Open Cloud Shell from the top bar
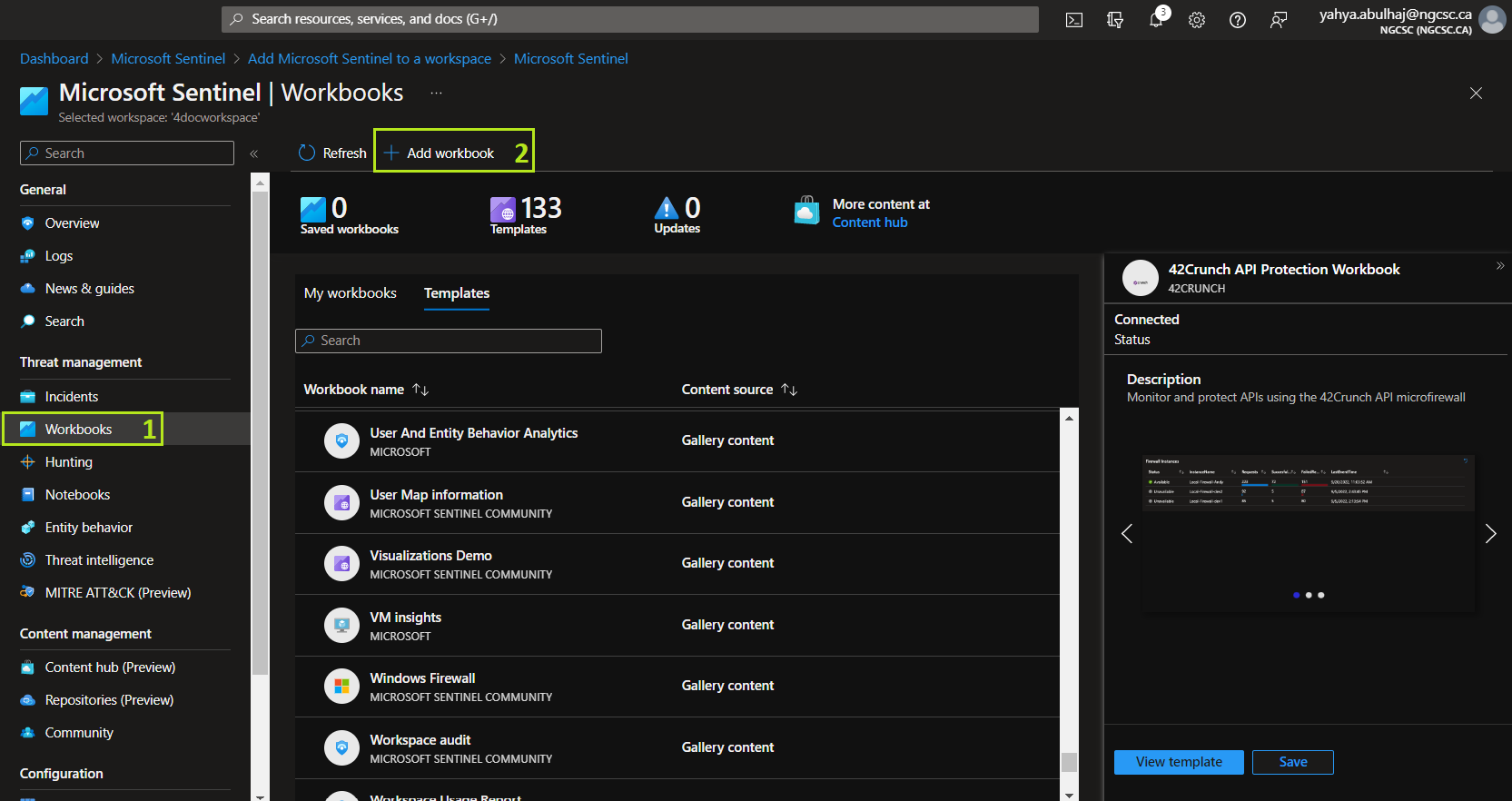 point(1074,20)
